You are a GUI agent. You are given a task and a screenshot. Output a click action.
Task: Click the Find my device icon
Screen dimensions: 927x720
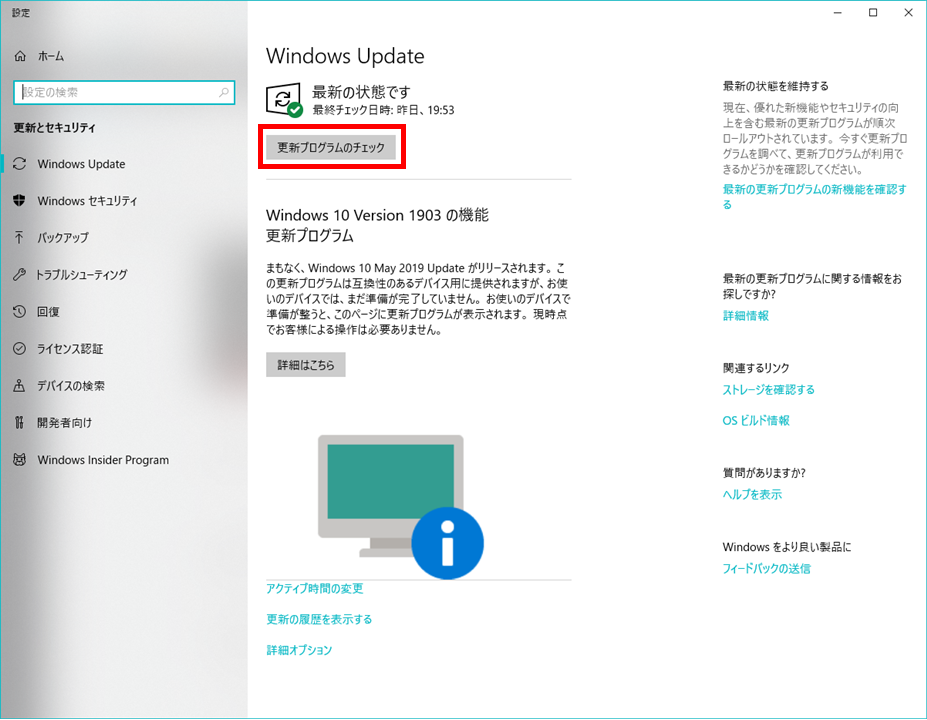click(x=20, y=385)
